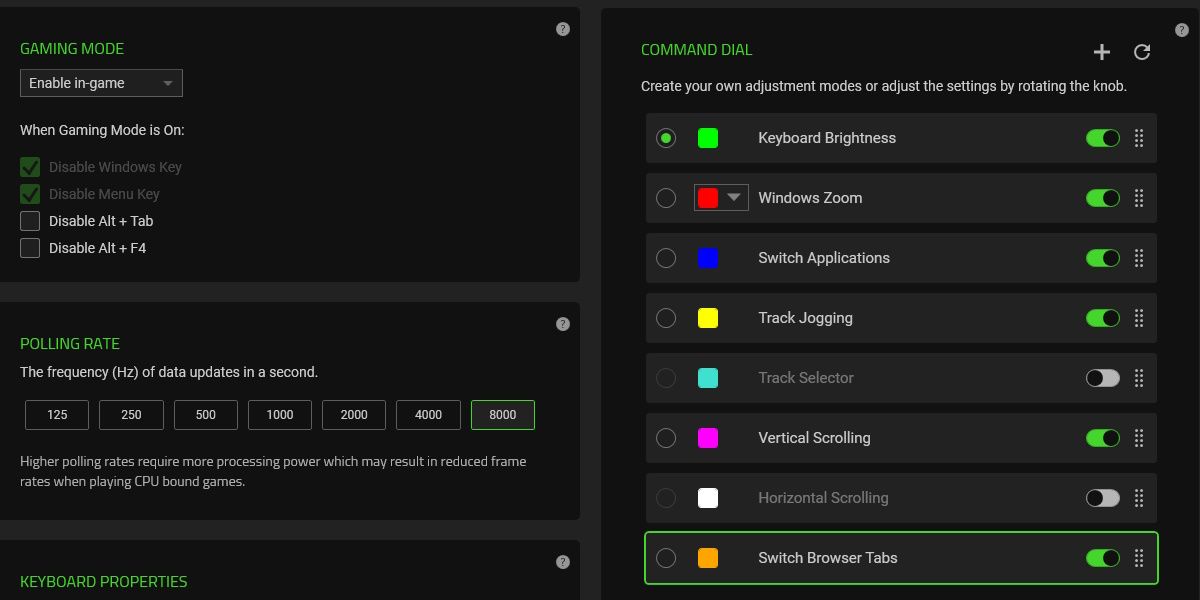The width and height of the screenshot is (1200, 600).
Task: Click the Command Dial reset refresh icon
Action: [1142, 52]
